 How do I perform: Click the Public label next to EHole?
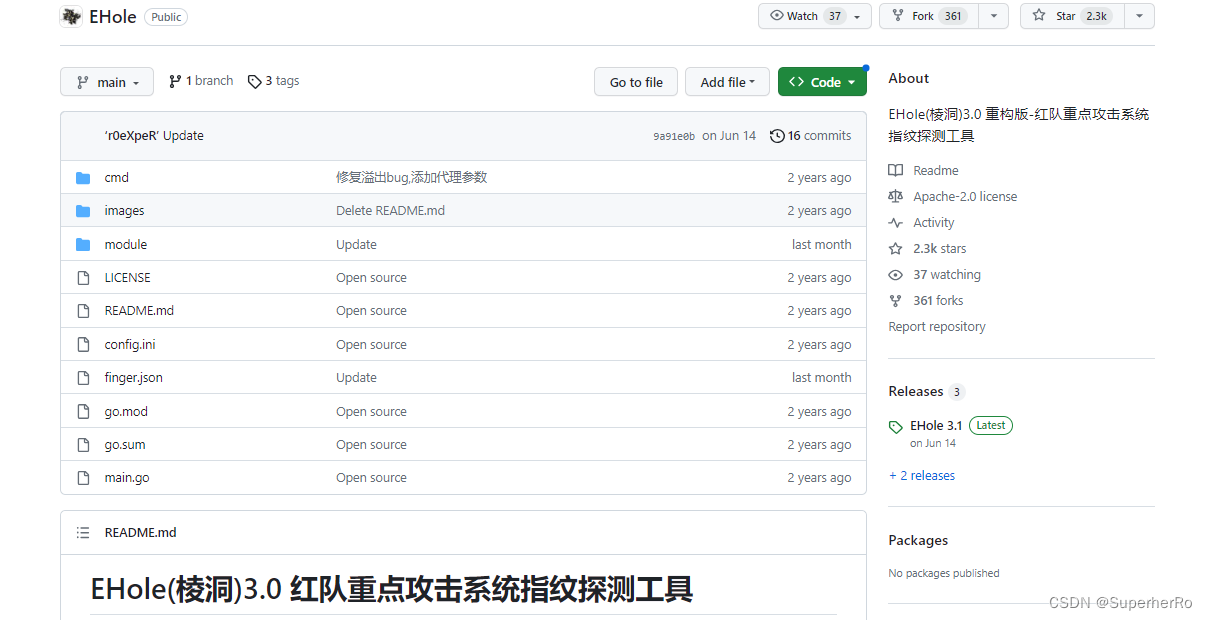(165, 16)
